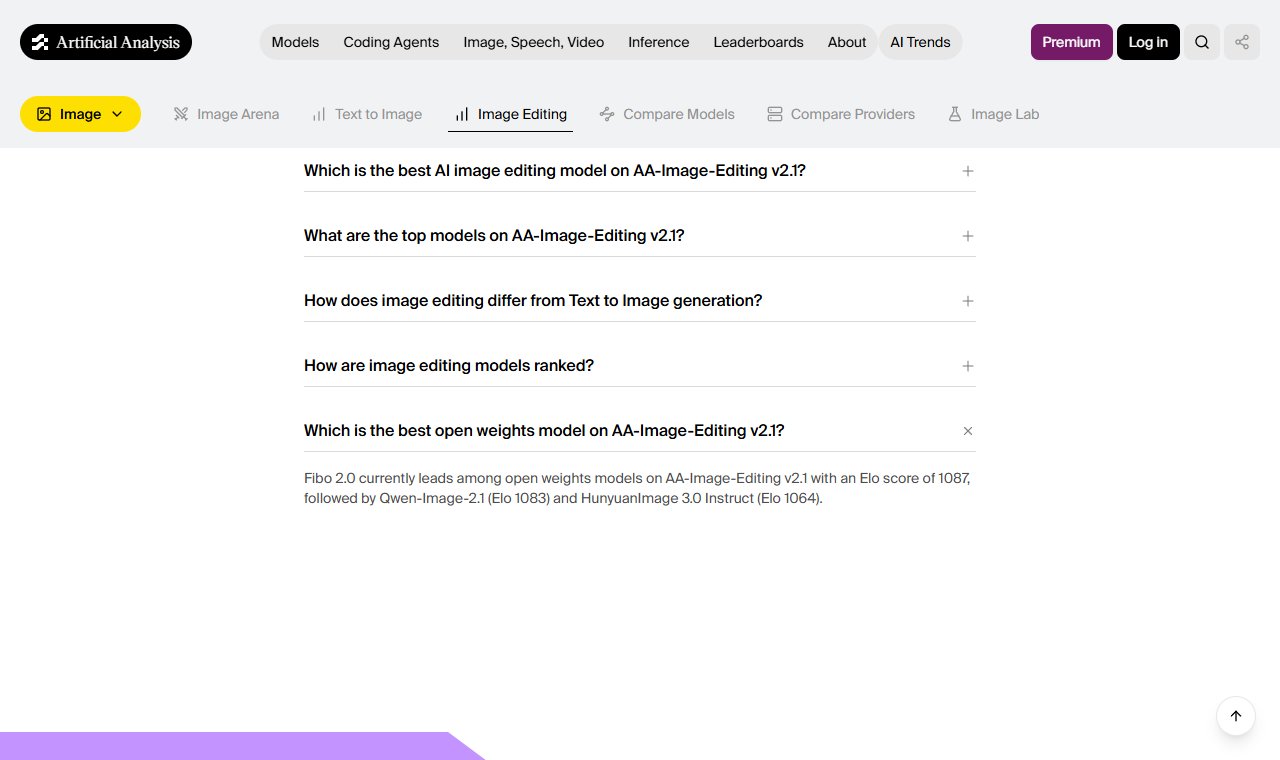
Task: Click the Log in button
Action: (1148, 42)
